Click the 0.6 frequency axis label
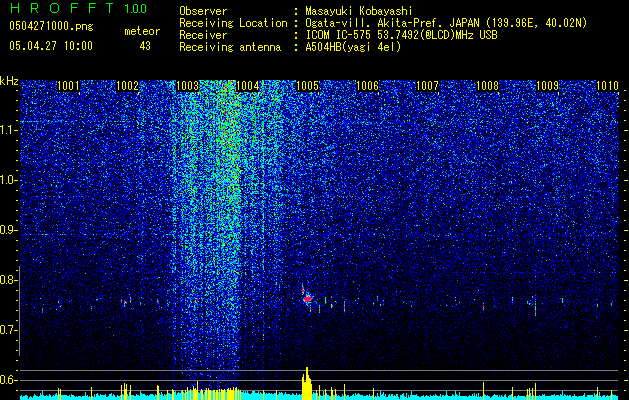This screenshot has width=629, height=400. 9,380
